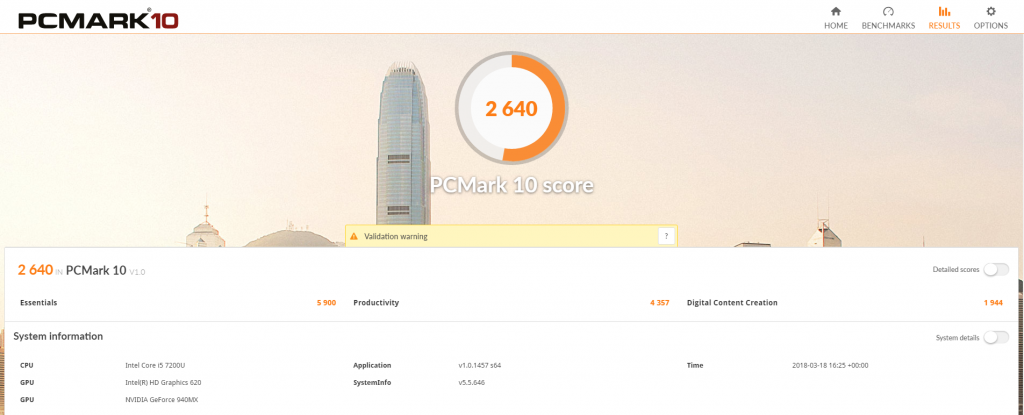
Task: Open the Options gear icon
Action: 991,11
